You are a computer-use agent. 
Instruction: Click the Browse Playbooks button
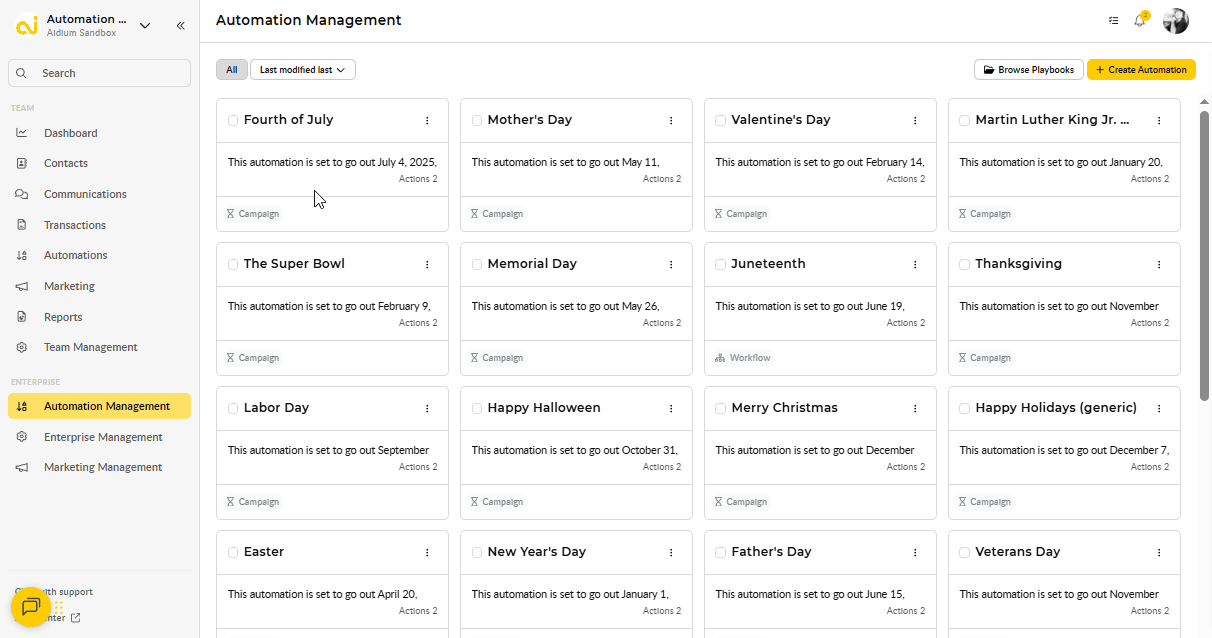point(1028,70)
